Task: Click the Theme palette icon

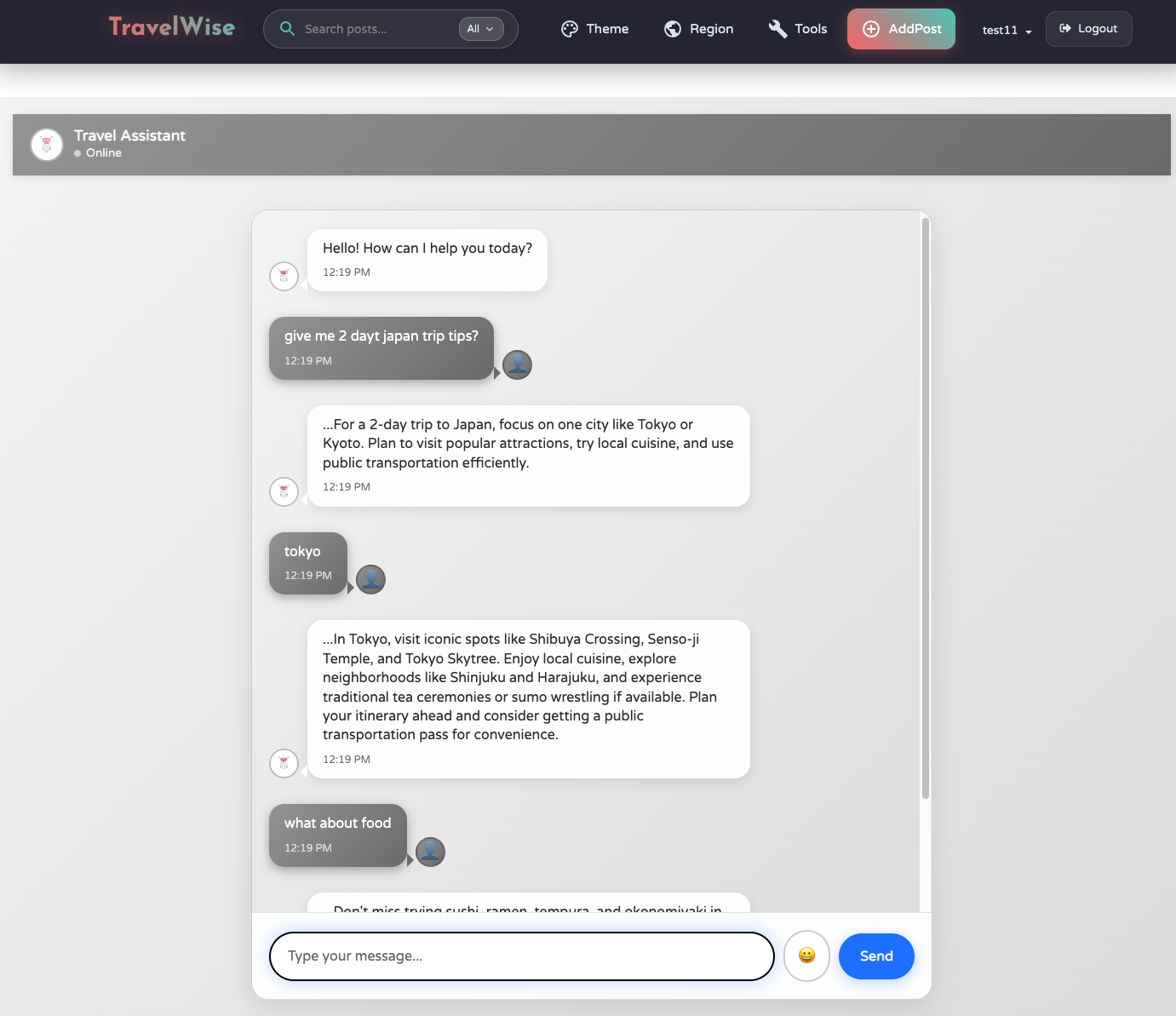Action: coord(570,29)
